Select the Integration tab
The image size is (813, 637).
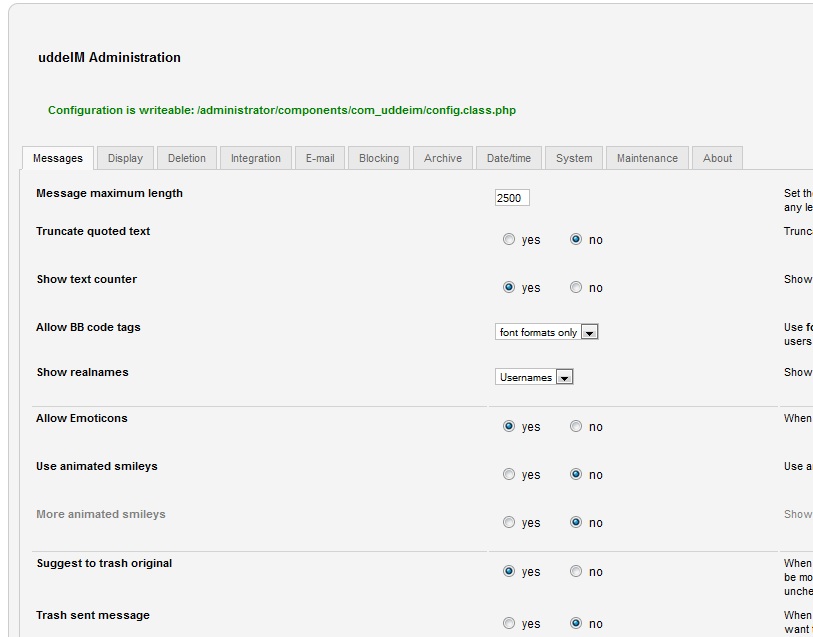tap(256, 158)
